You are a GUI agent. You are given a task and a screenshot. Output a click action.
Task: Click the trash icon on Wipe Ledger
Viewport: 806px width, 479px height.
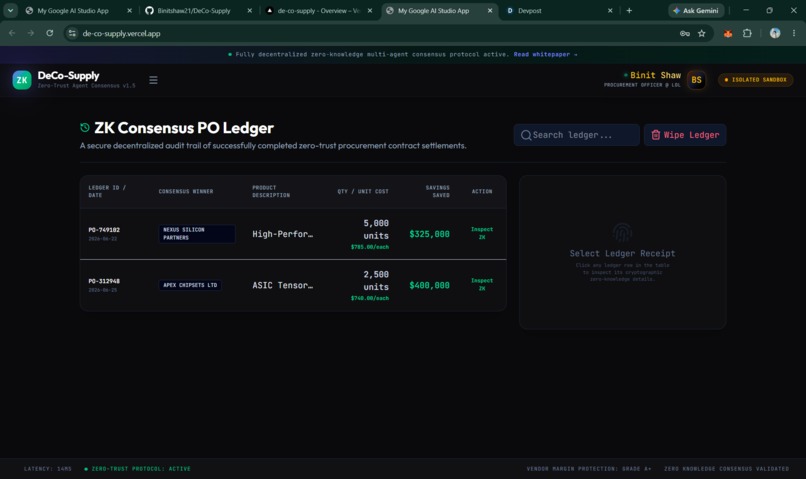655,135
